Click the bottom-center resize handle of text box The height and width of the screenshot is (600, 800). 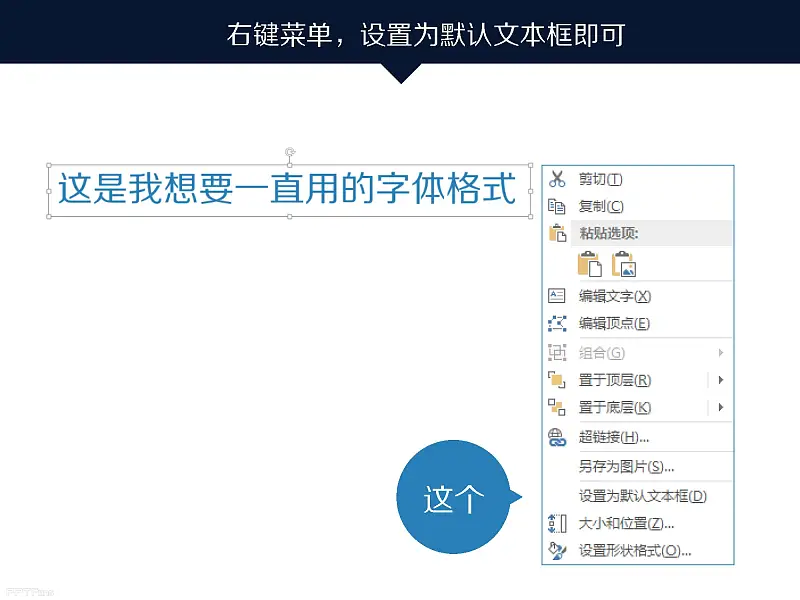290,217
